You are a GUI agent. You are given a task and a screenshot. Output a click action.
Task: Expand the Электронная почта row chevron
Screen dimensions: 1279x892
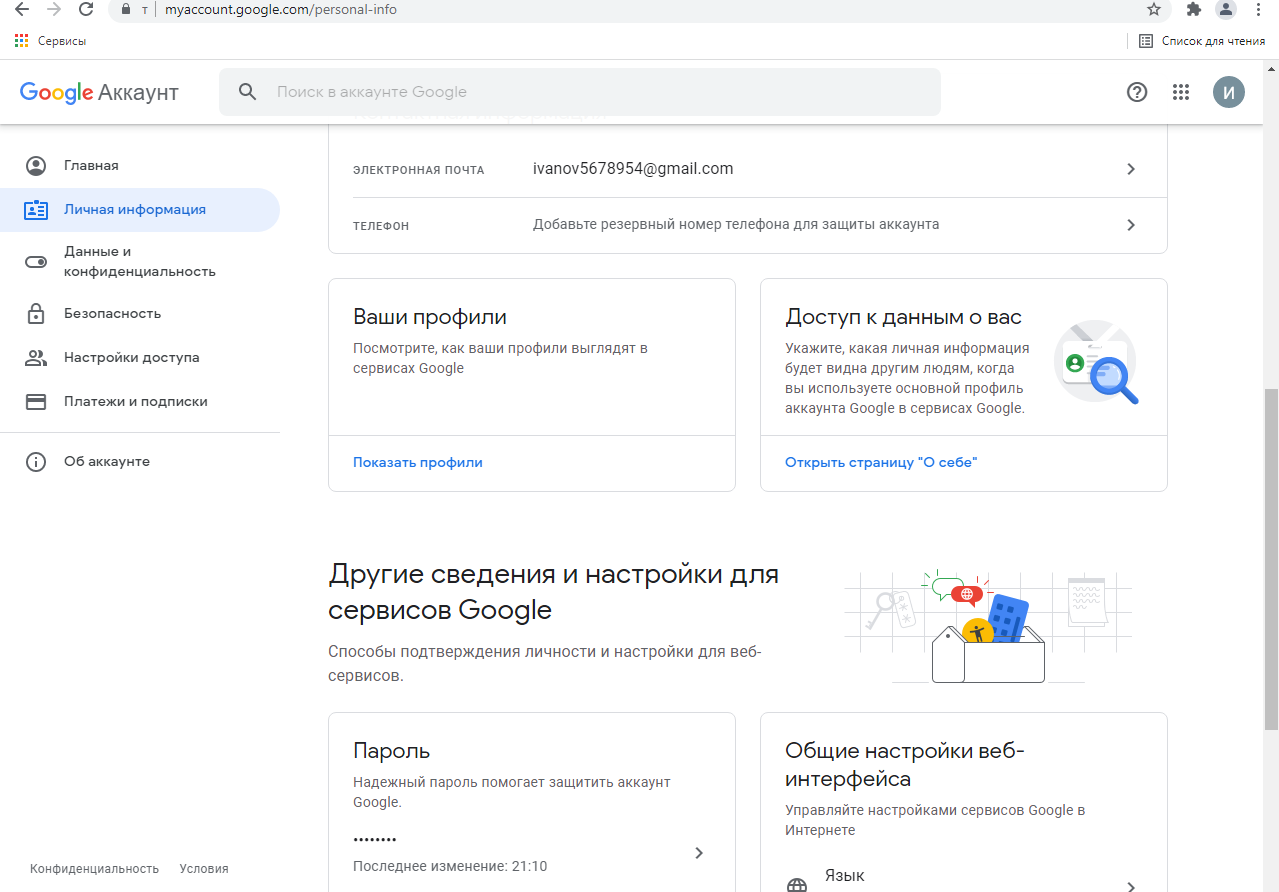coord(1131,169)
